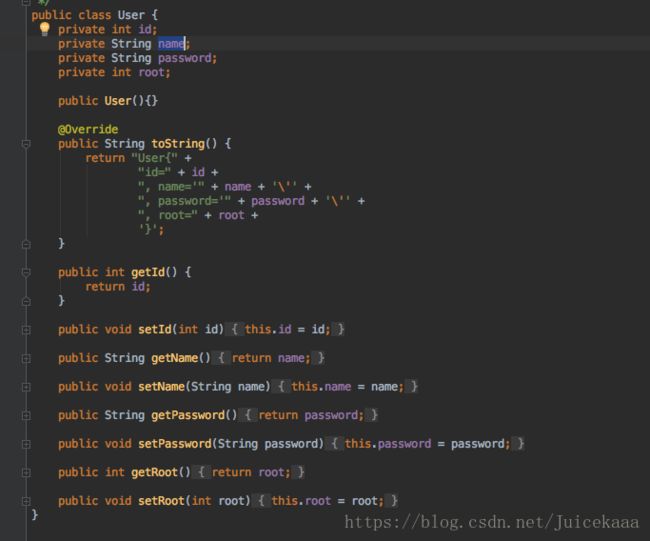This screenshot has height=541, width=650.
Task: Click the '}' character literal ending toString return
Action: point(148,229)
